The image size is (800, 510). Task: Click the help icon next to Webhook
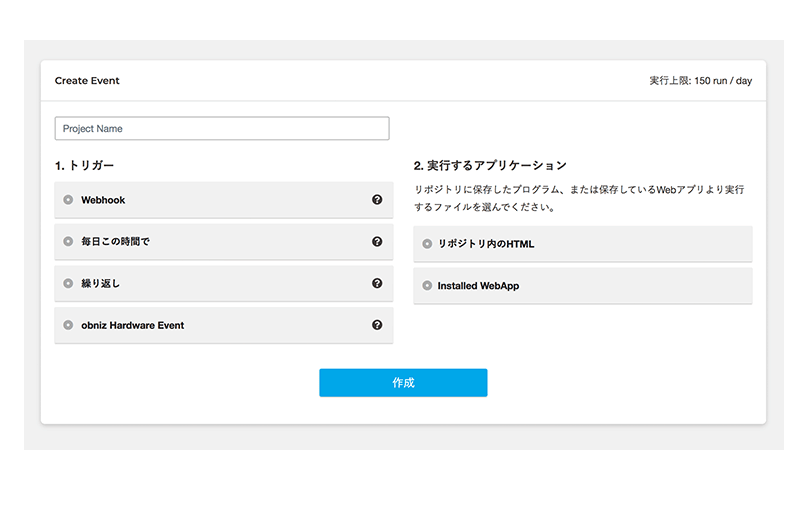377,200
